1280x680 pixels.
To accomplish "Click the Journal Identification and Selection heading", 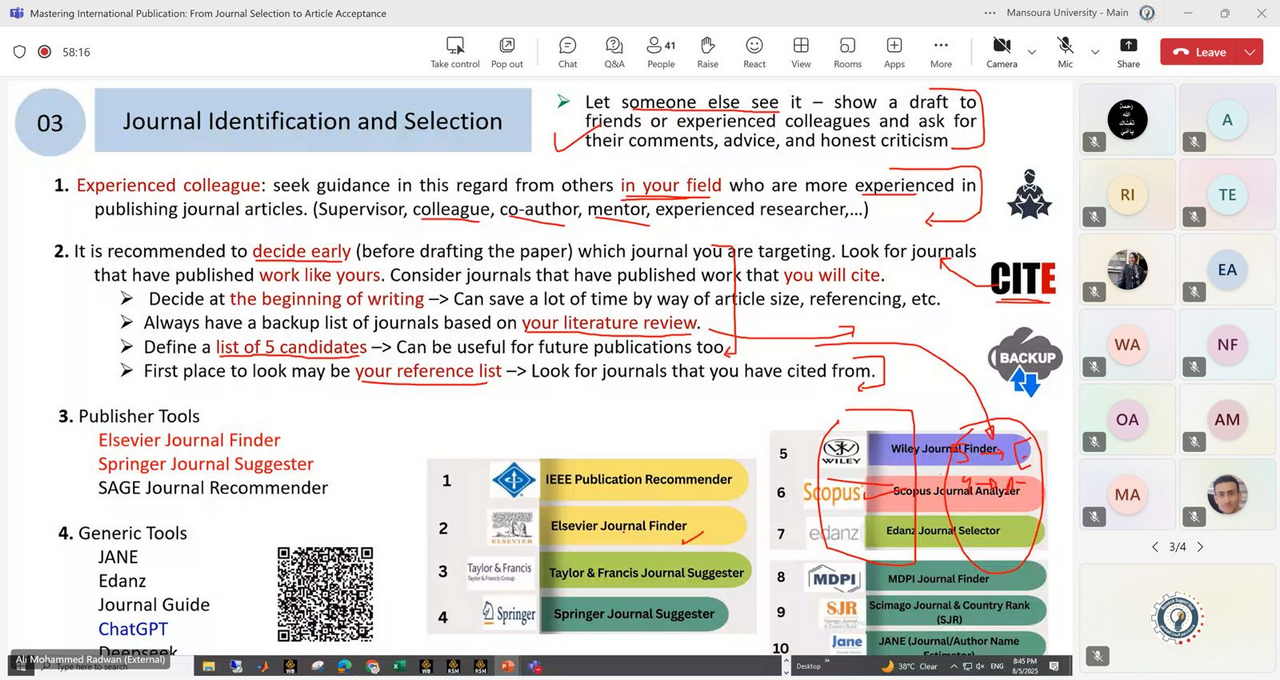I will (313, 121).
